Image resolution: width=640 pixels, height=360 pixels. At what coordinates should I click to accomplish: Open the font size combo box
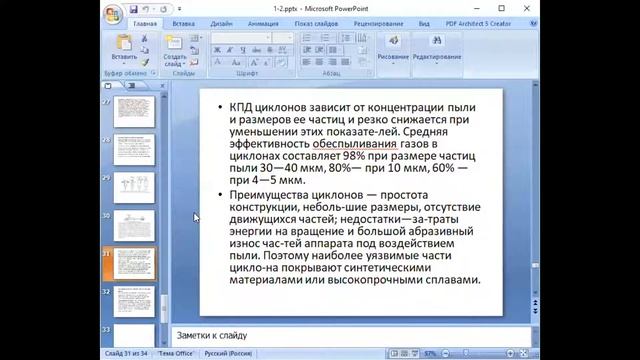point(283,38)
